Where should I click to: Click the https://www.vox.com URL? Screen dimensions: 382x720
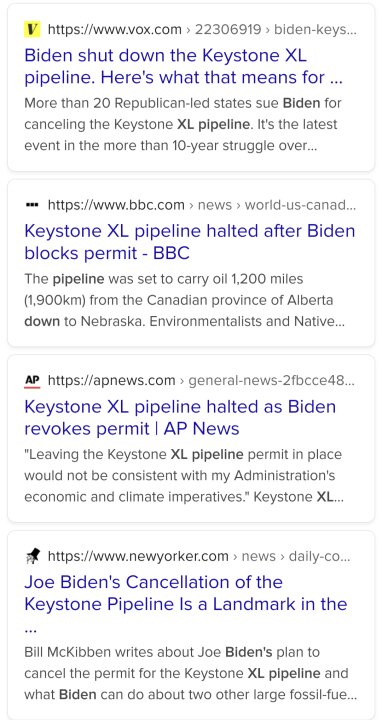click(x=115, y=30)
